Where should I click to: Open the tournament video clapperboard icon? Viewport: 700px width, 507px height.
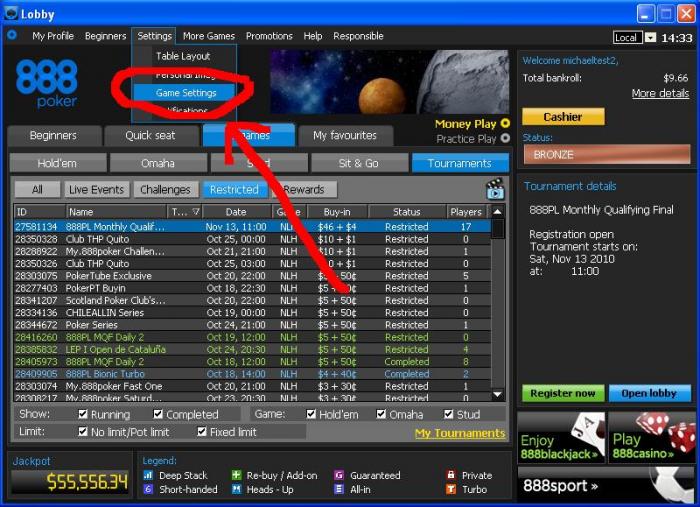tap(495, 188)
